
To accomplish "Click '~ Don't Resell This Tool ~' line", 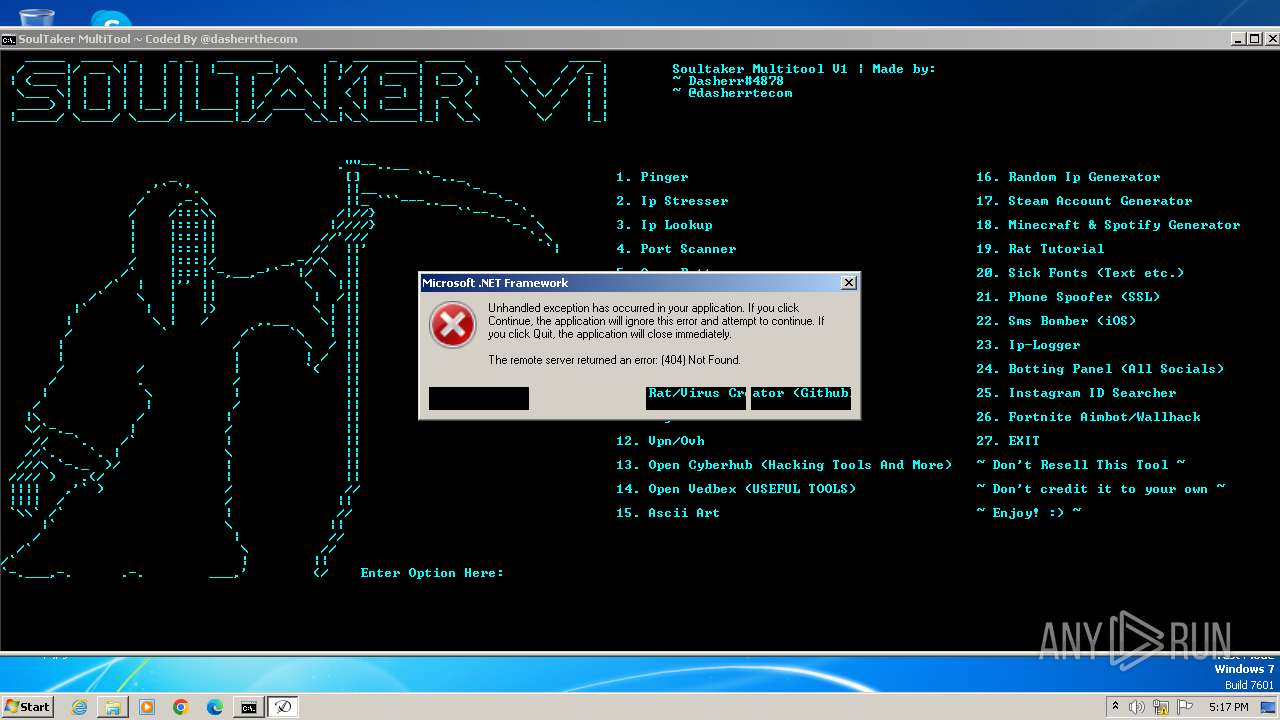I will 1080,465.
